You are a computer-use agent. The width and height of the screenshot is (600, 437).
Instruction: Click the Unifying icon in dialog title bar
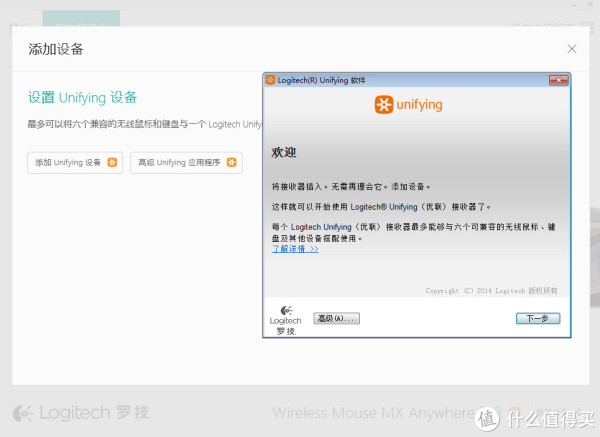point(271,80)
